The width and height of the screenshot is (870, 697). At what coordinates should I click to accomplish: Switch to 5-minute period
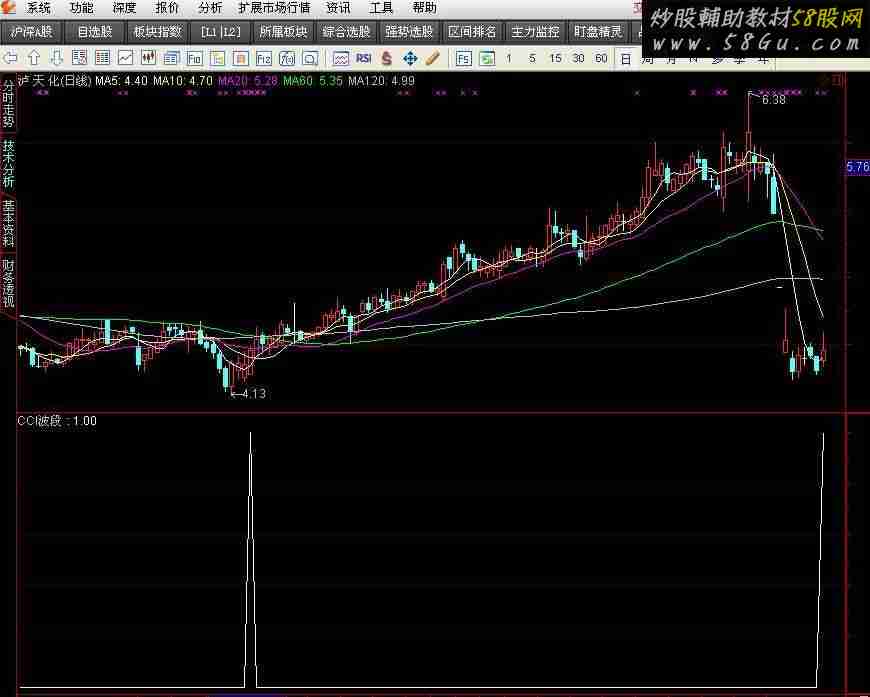tap(532, 58)
